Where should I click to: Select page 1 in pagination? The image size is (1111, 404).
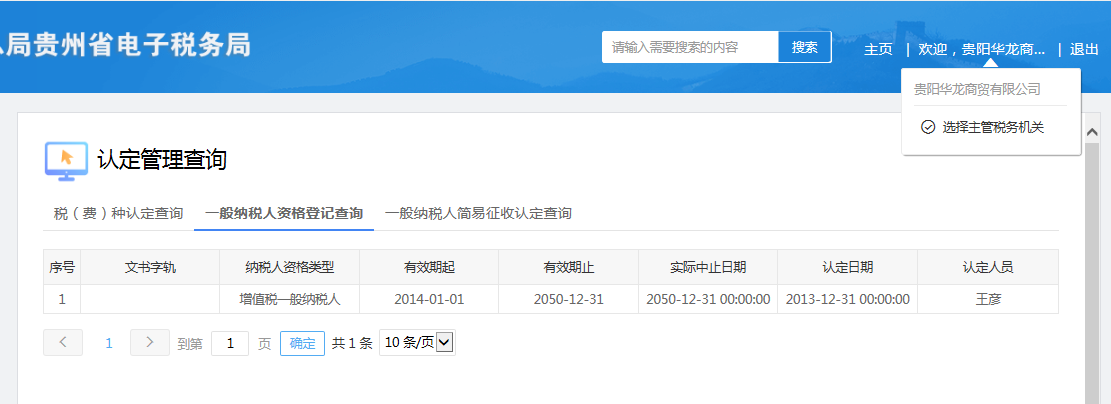[109, 343]
